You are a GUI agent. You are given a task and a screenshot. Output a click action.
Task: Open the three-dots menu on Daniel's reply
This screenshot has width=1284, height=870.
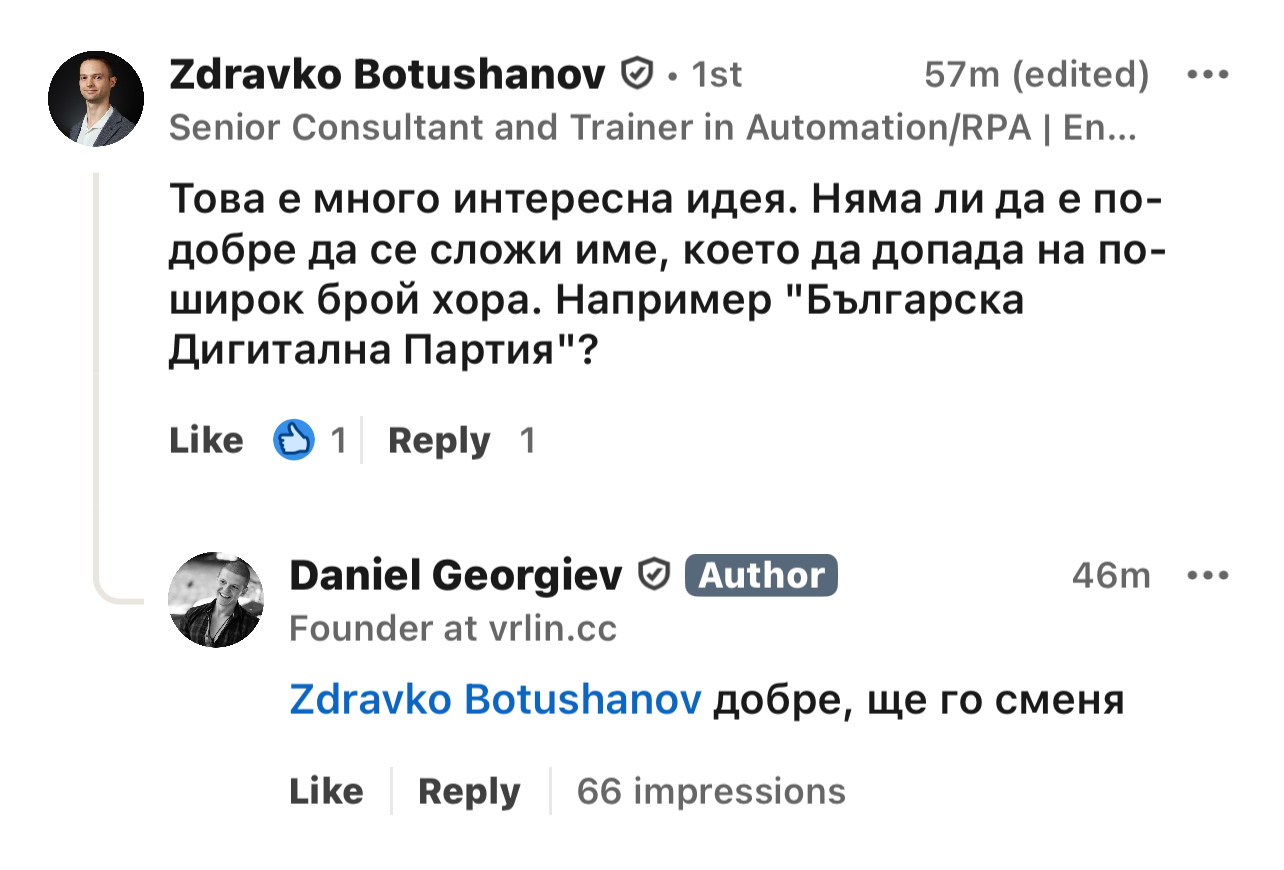click(1207, 575)
